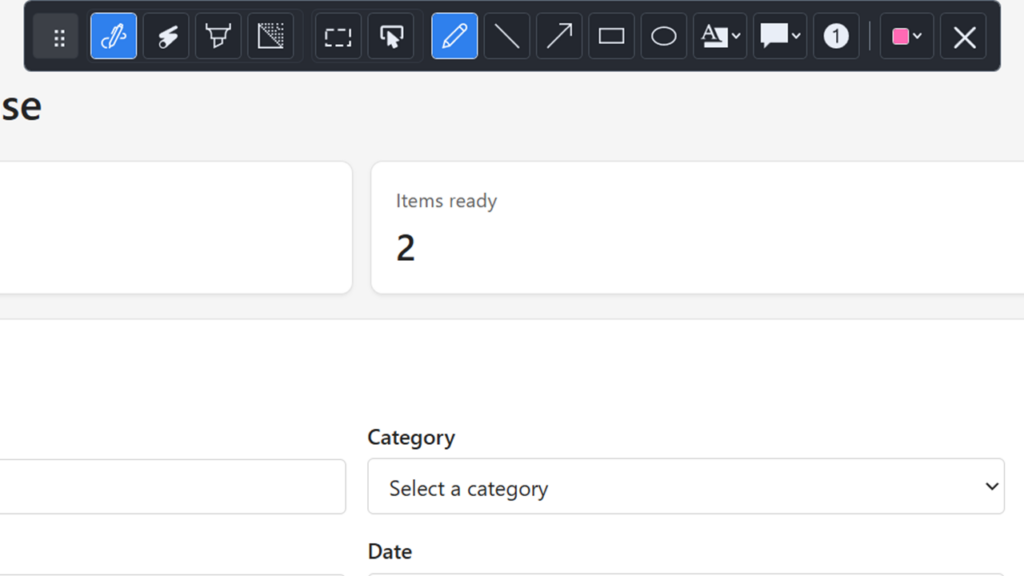Select the highlighter marker tool
This screenshot has height=576, width=1024.
[x=218, y=37]
